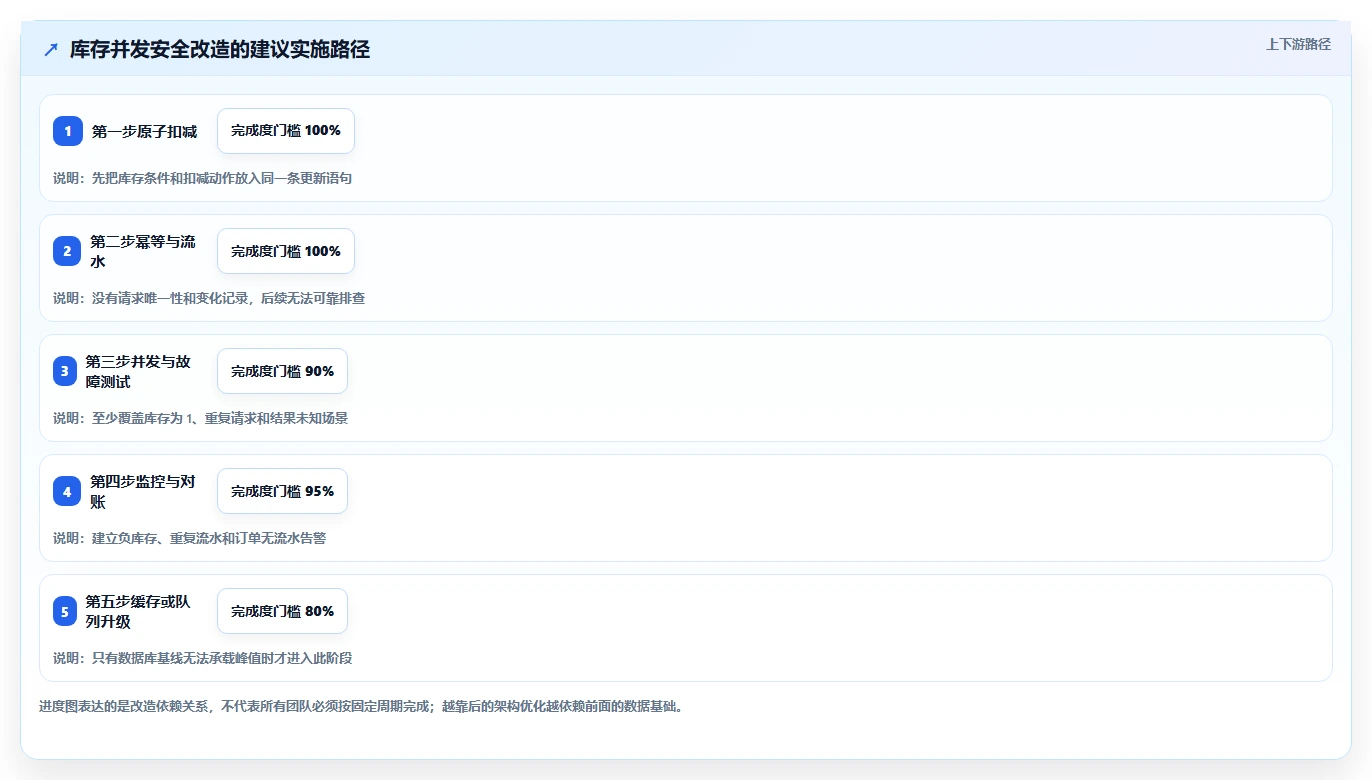This screenshot has height=780, width=1372.
Task: Click the 完成度门槛 90% badge
Action: click(282, 371)
